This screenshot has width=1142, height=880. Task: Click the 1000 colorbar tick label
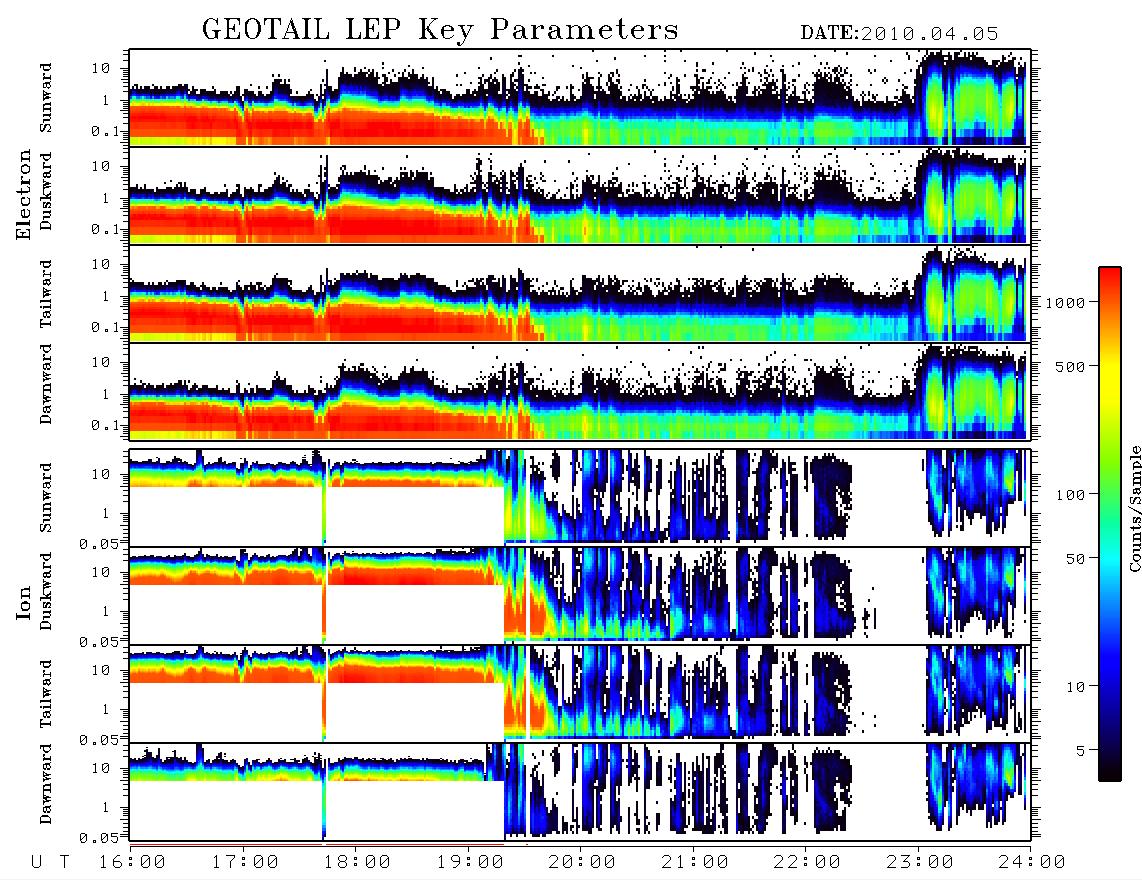pyautogui.click(x=1065, y=302)
